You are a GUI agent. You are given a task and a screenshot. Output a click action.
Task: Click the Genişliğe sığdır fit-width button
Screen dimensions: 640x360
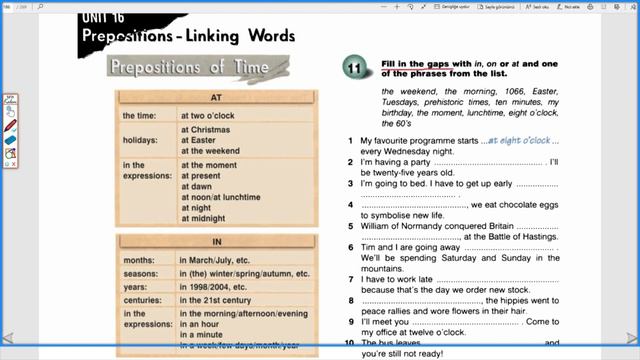[451, 7]
